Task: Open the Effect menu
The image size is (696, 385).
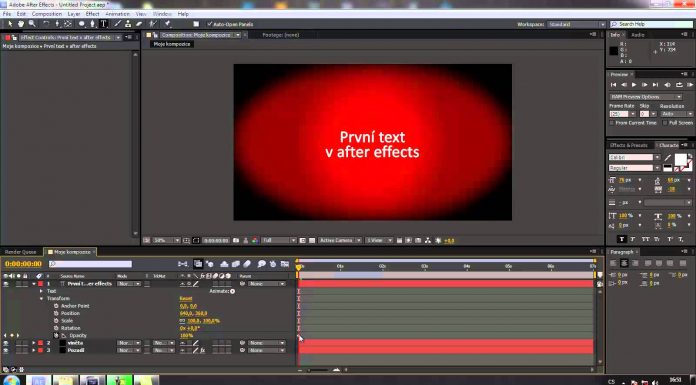Action: (x=92, y=14)
